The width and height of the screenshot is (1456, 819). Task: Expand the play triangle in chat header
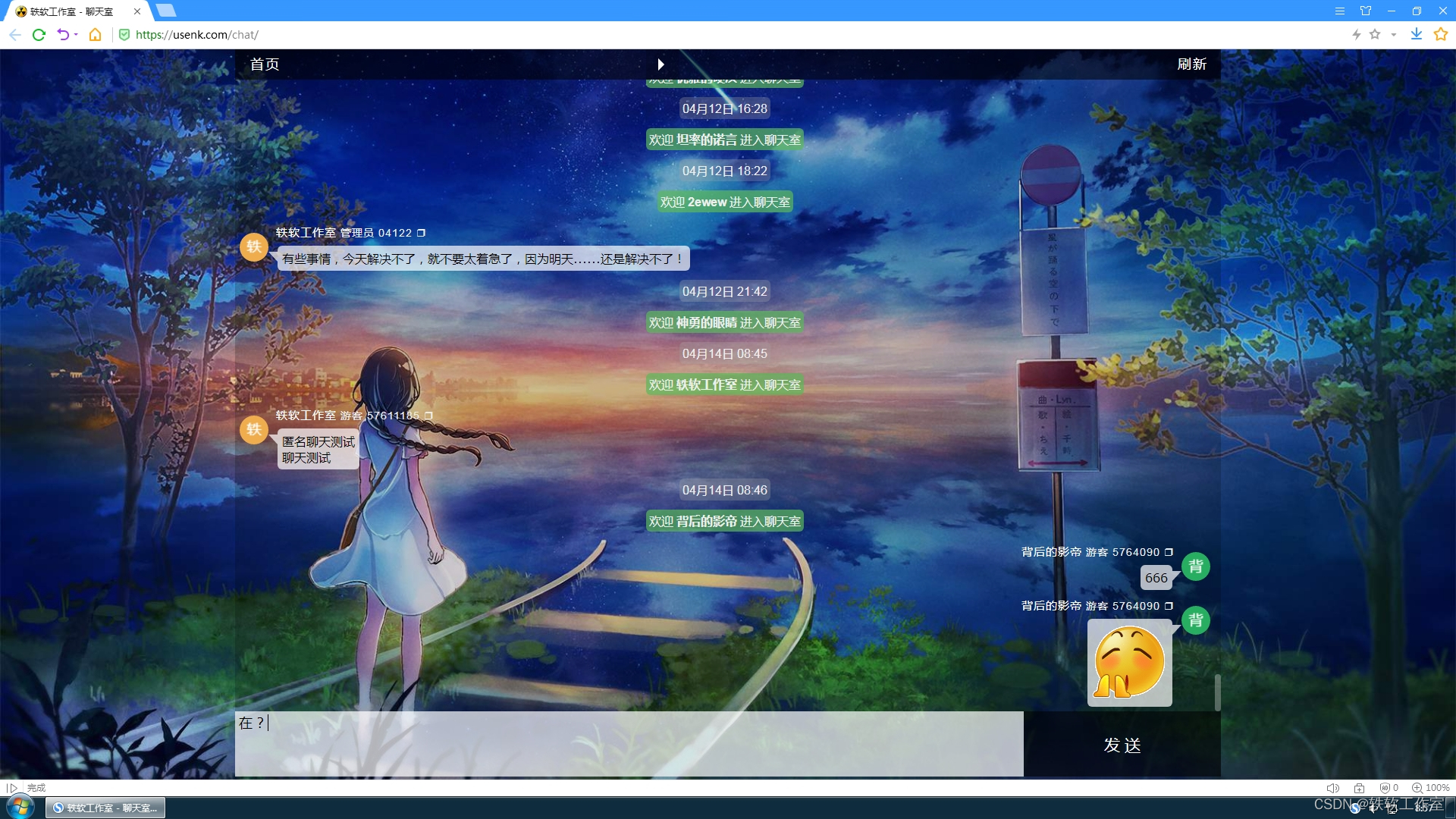coord(661,64)
